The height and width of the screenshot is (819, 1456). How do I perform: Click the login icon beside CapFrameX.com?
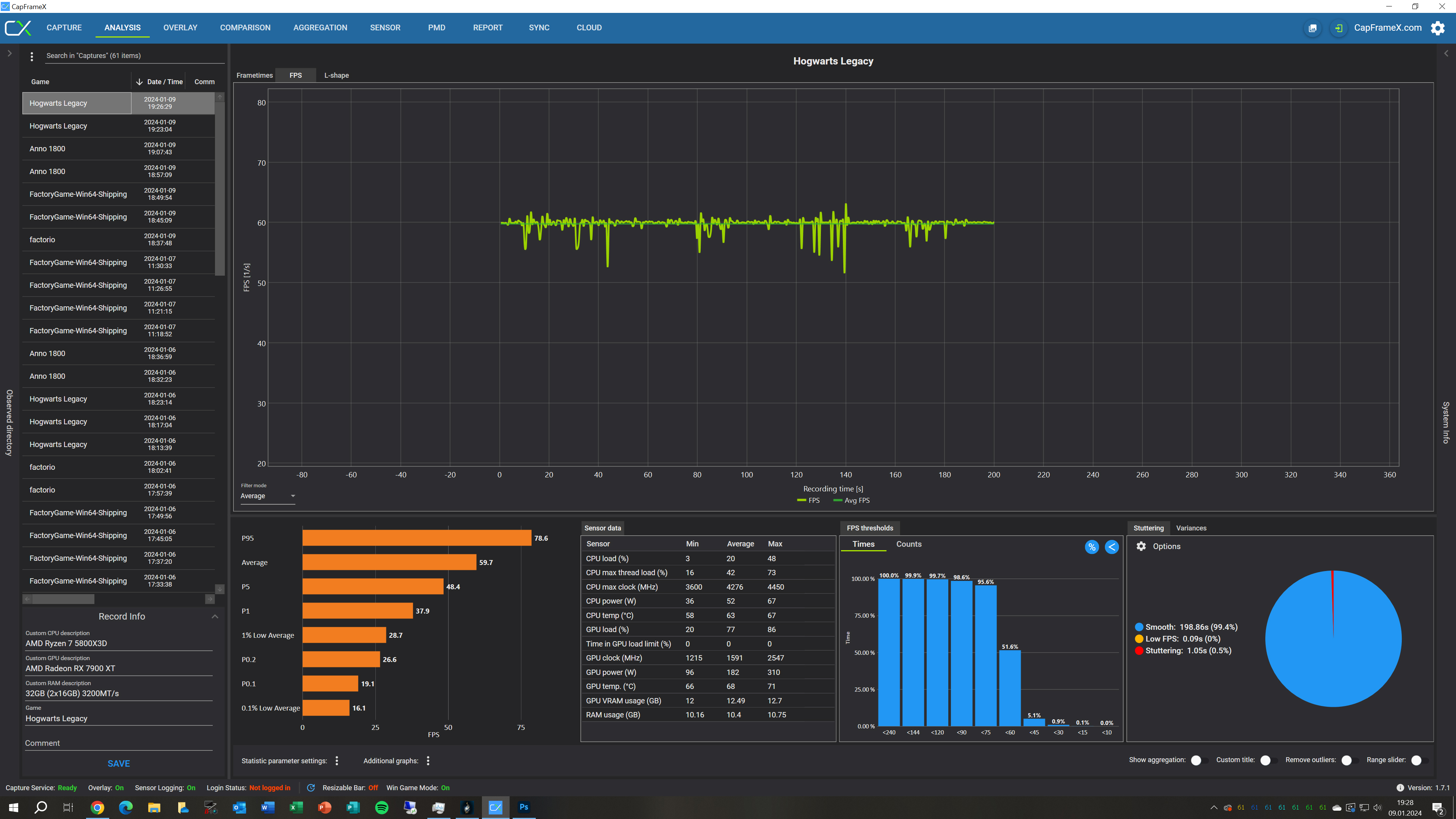pos(1338,28)
